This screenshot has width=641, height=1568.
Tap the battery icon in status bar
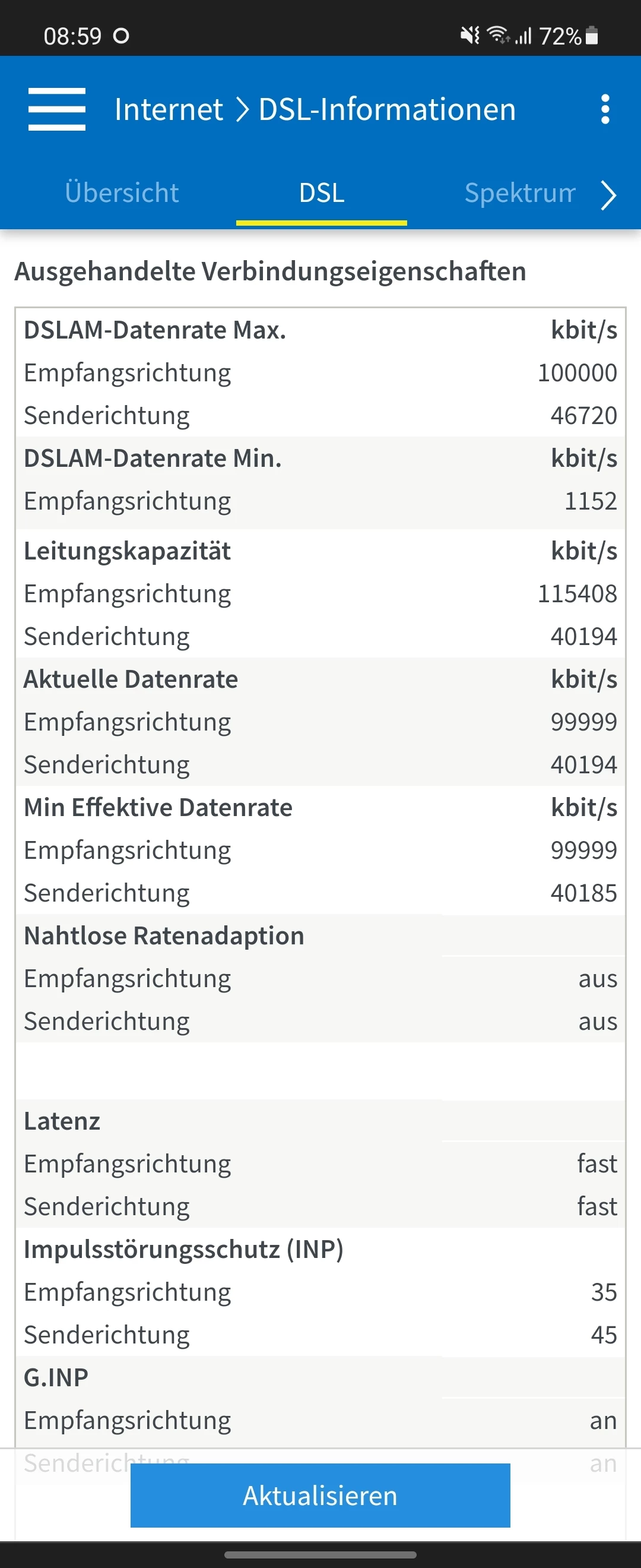pyautogui.click(x=592, y=36)
